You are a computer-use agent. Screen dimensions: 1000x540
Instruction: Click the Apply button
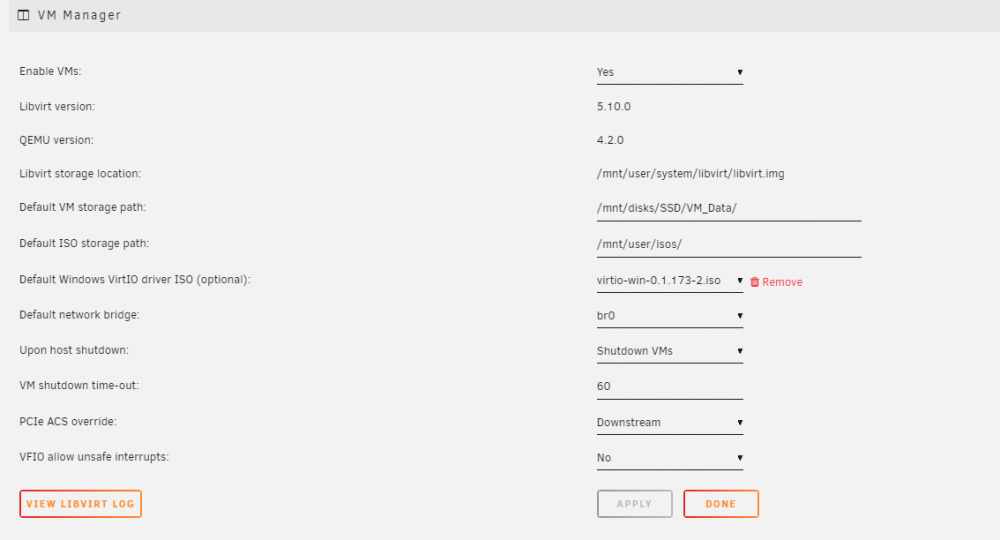[635, 504]
